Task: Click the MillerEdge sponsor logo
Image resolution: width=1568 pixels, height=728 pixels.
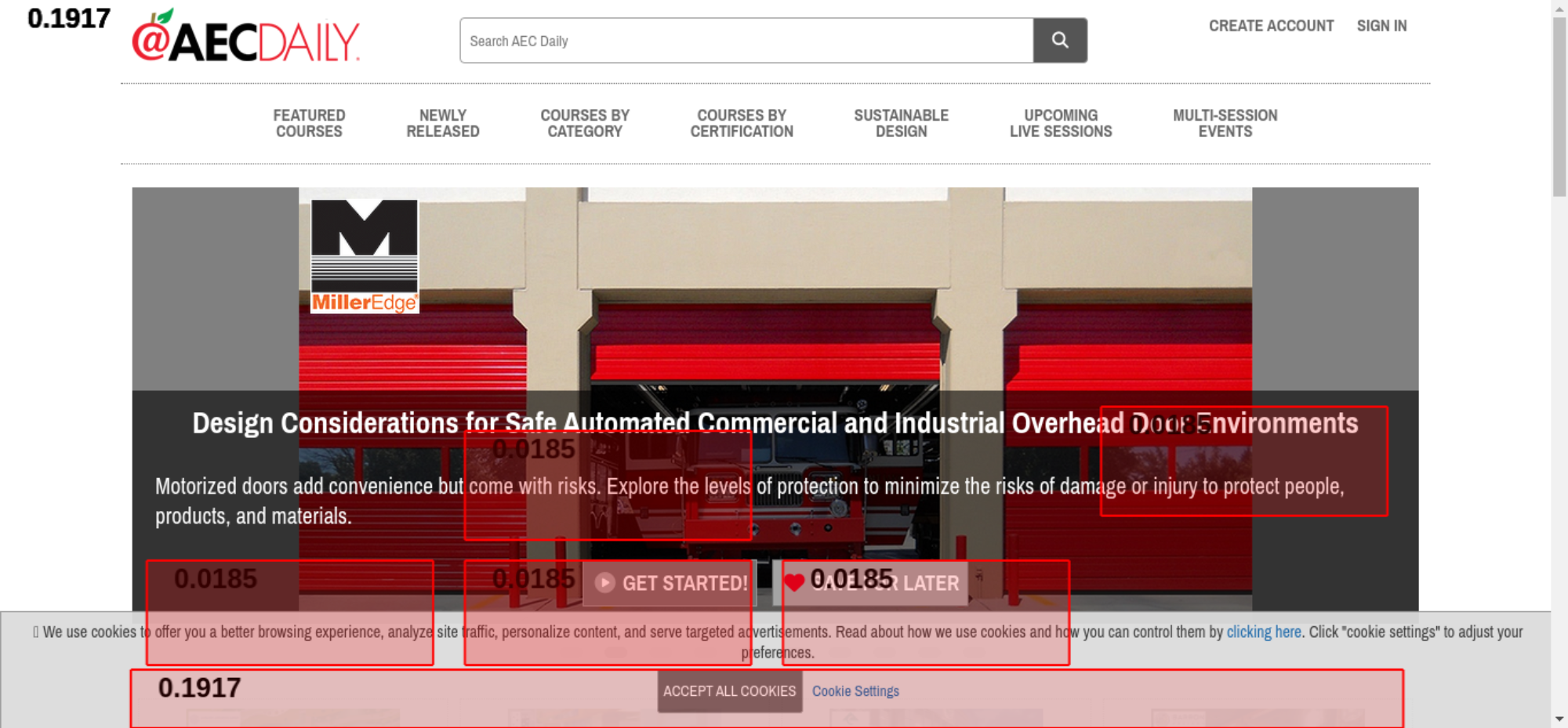Action: 365,255
